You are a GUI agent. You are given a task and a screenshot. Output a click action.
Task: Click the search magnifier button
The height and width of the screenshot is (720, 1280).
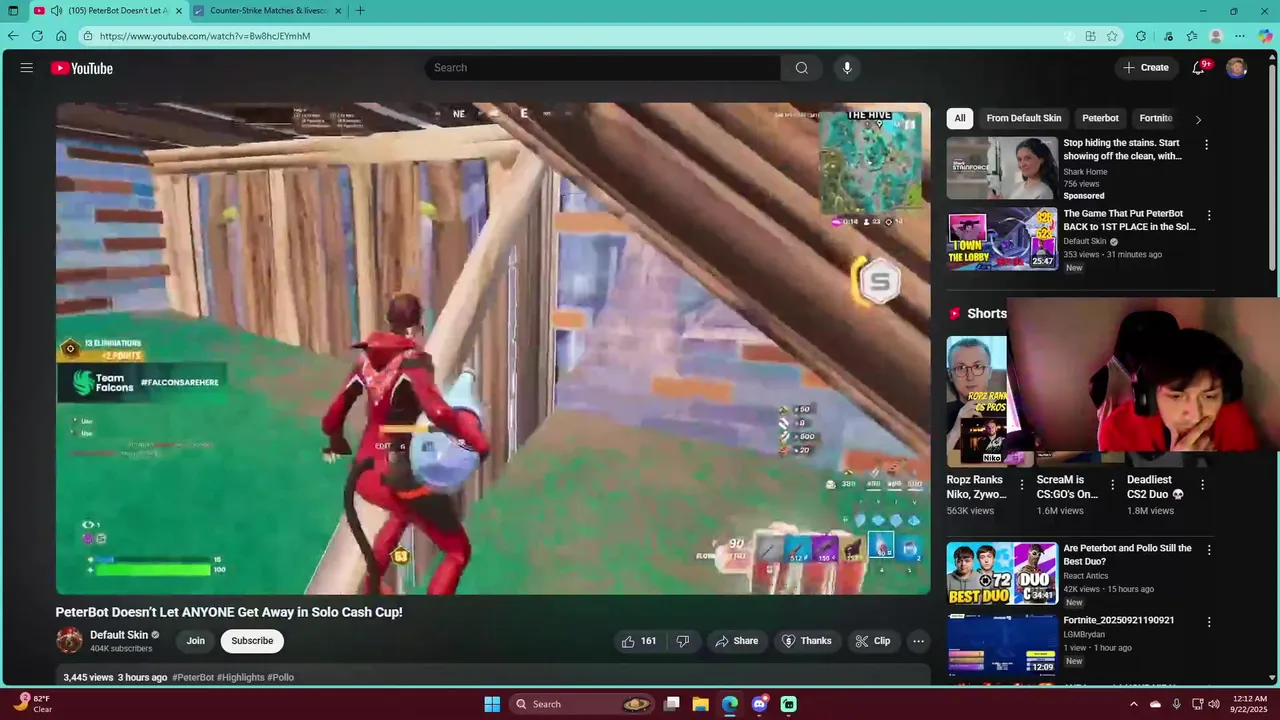[801, 68]
